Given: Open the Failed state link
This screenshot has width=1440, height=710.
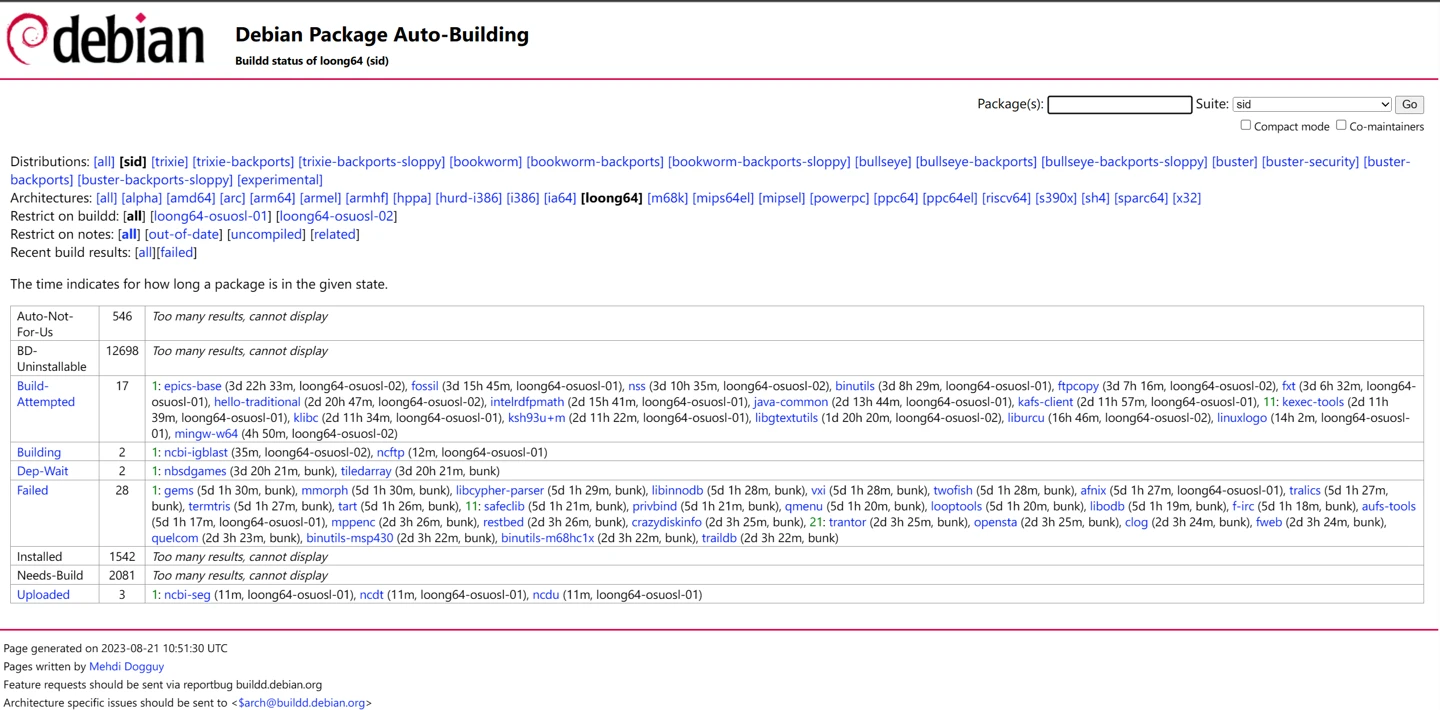Looking at the screenshot, I should (x=32, y=491).
